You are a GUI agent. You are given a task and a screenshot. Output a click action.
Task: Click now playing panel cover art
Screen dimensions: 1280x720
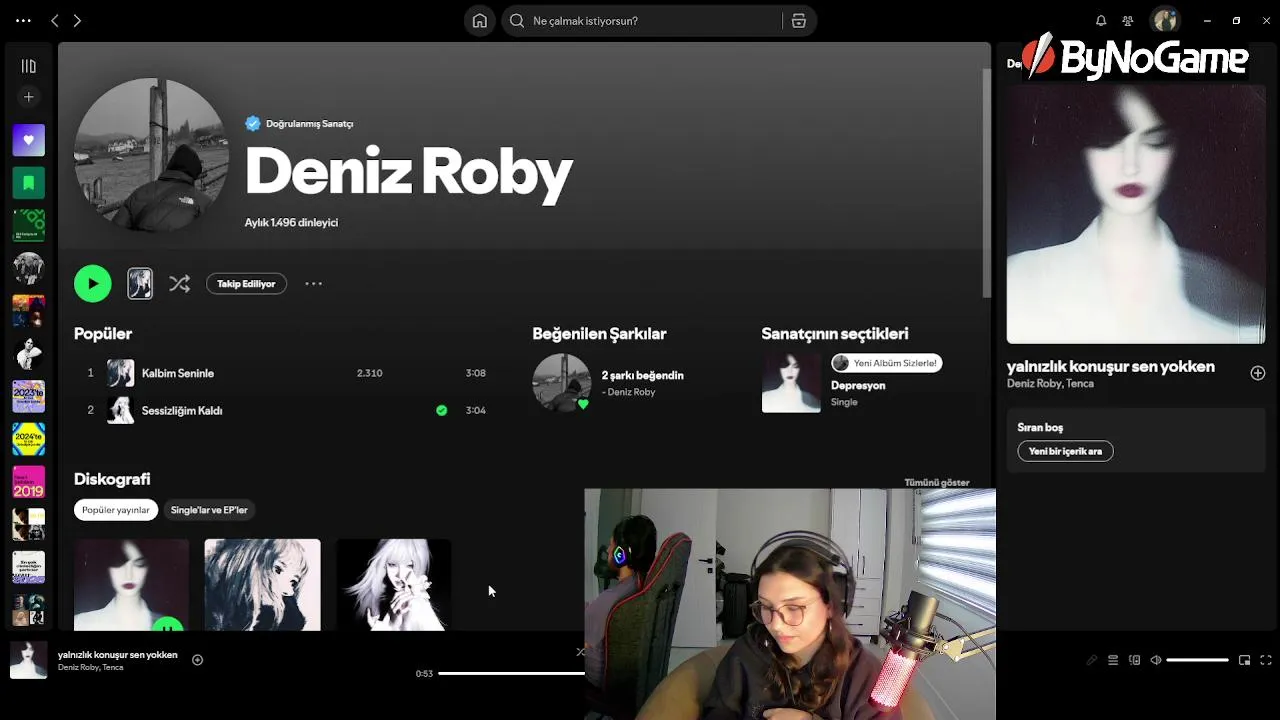click(1136, 214)
